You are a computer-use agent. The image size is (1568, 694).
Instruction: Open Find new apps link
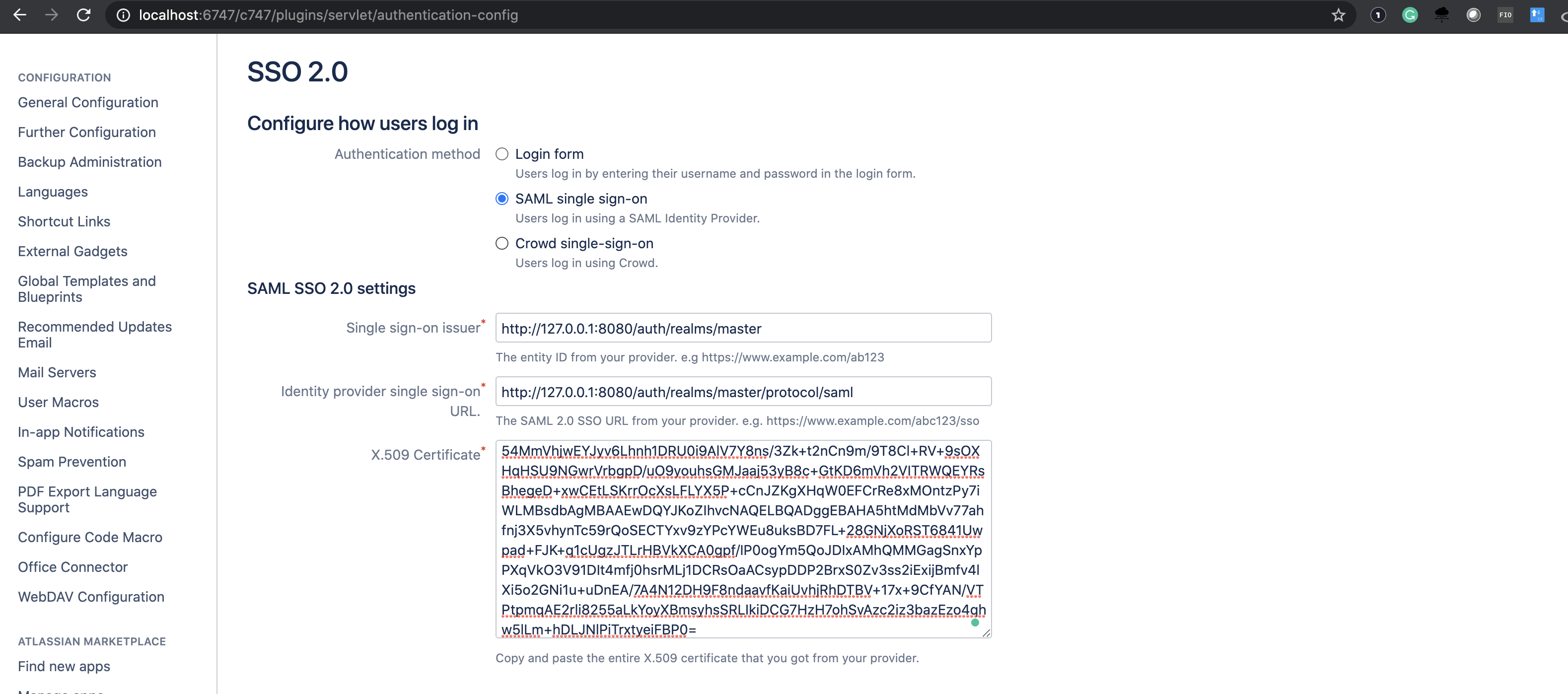pyautogui.click(x=64, y=666)
